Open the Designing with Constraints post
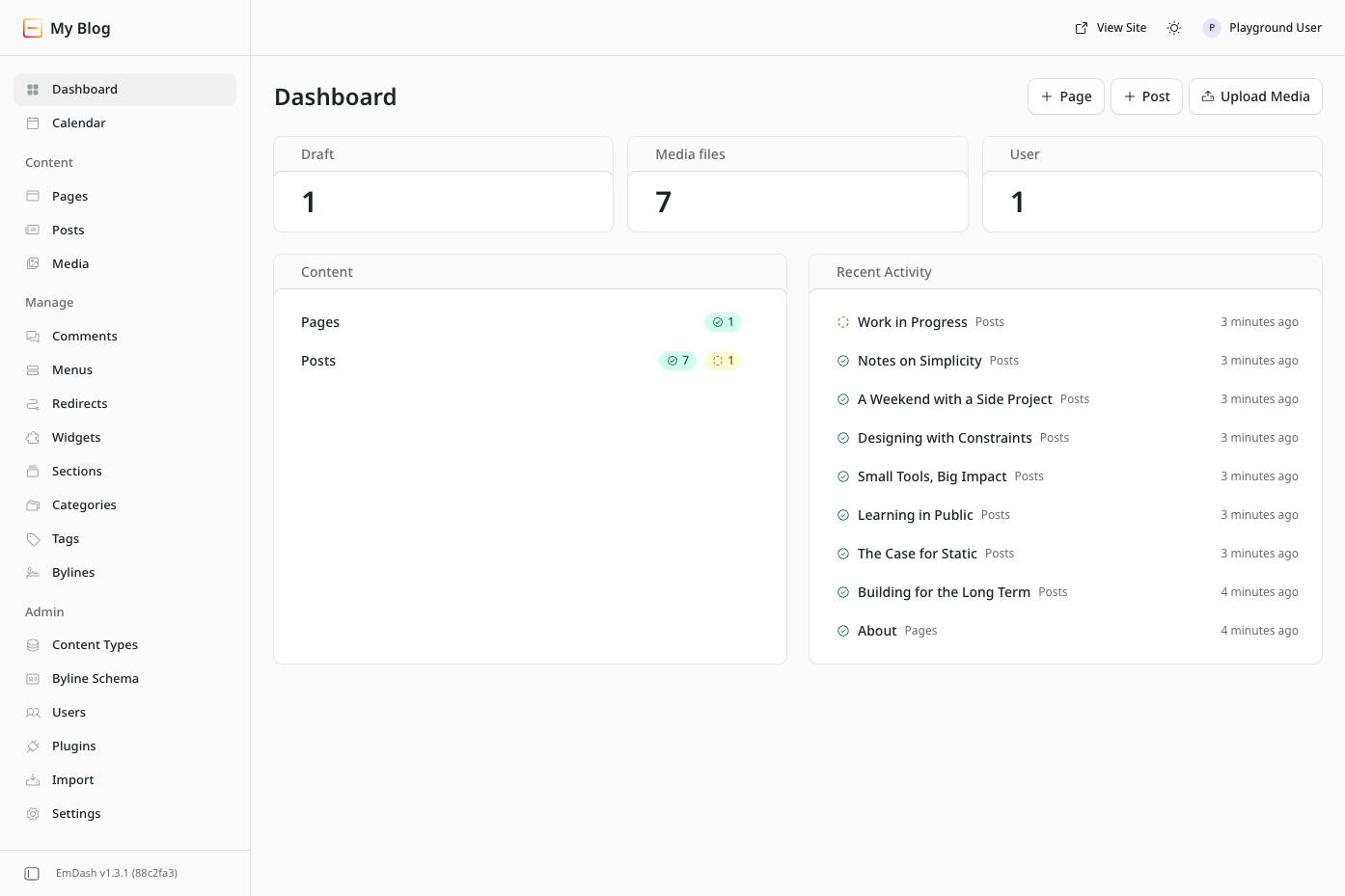Viewport: 1345px width, 896px height. (x=945, y=438)
